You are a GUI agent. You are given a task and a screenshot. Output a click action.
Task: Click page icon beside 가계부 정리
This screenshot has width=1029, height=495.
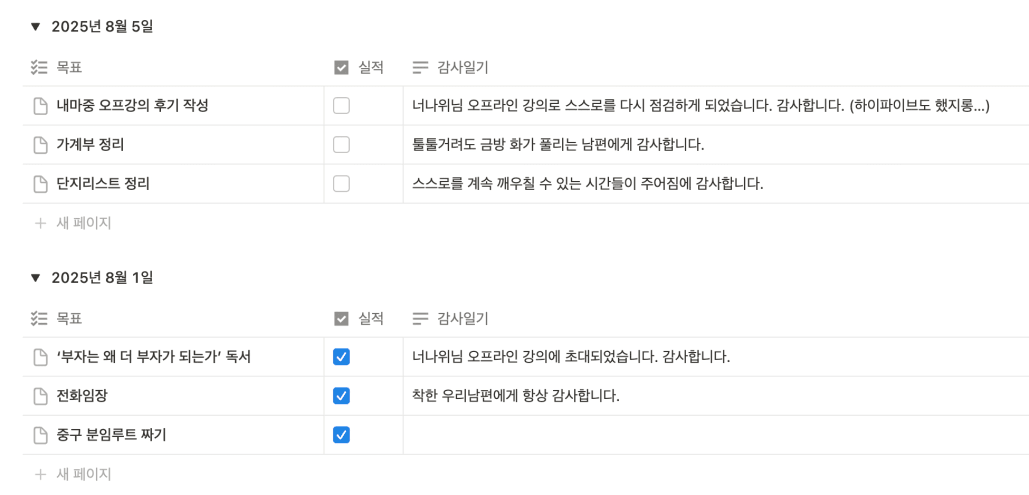click(x=41, y=144)
